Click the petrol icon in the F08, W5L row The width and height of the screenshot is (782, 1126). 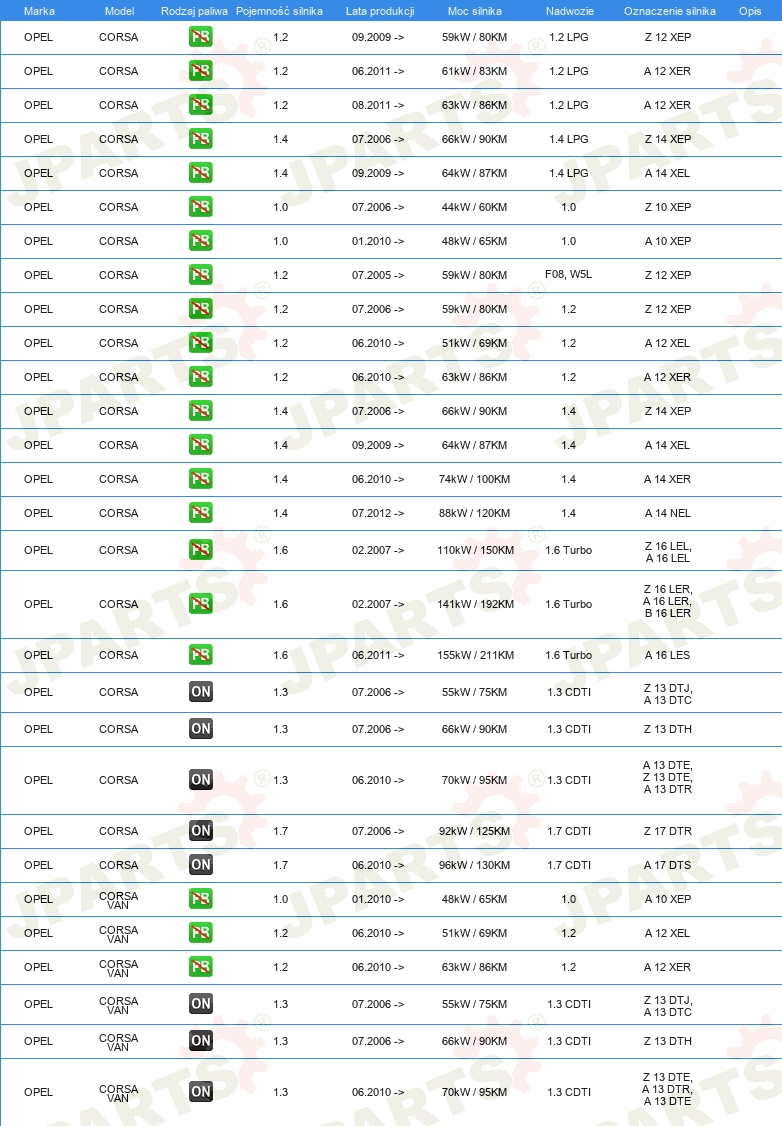[200, 275]
